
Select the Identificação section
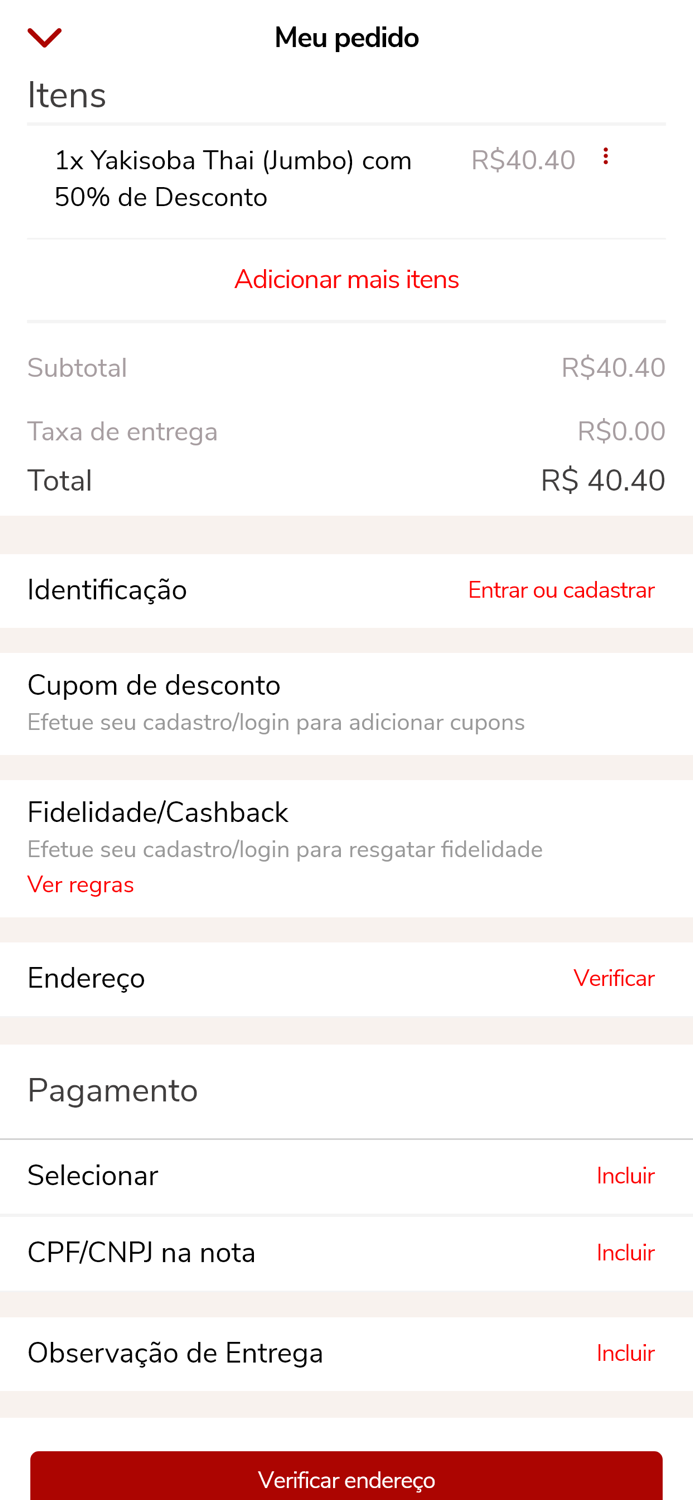(x=107, y=590)
